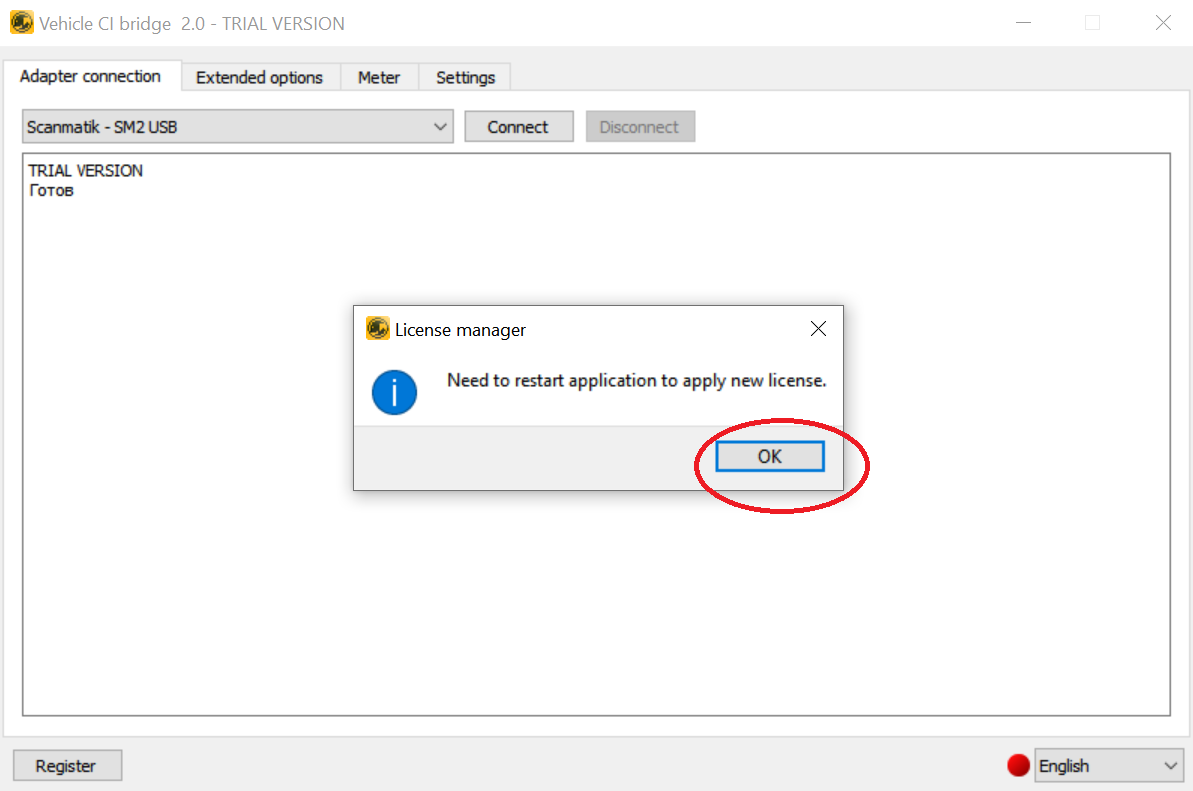Click the greyed-out Disconnect button
The height and width of the screenshot is (791, 1193).
[x=639, y=127]
